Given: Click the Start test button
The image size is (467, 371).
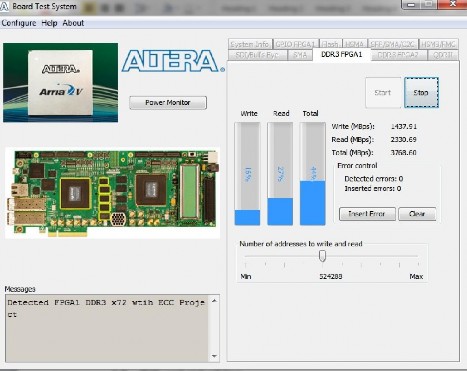Looking at the screenshot, I should (x=383, y=93).
